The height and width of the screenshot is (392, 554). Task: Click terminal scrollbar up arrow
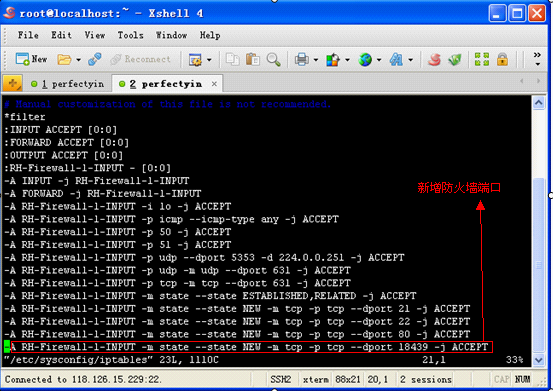point(538,103)
